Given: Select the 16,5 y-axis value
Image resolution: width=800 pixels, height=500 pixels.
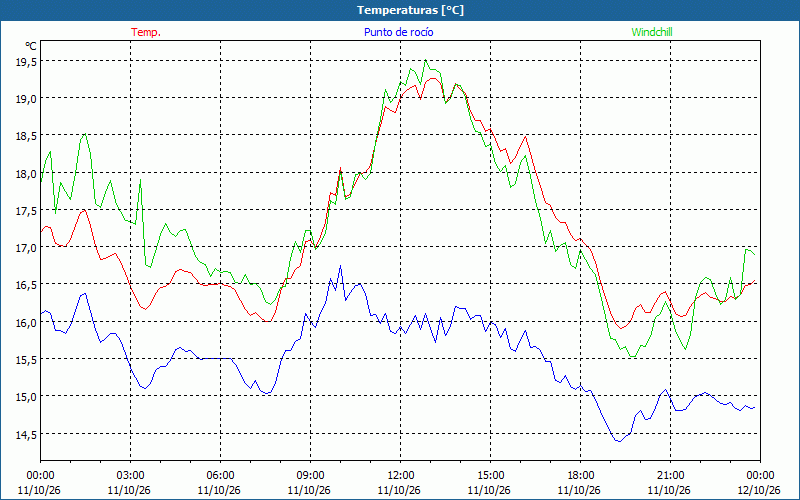Looking at the screenshot, I should tap(26, 285).
